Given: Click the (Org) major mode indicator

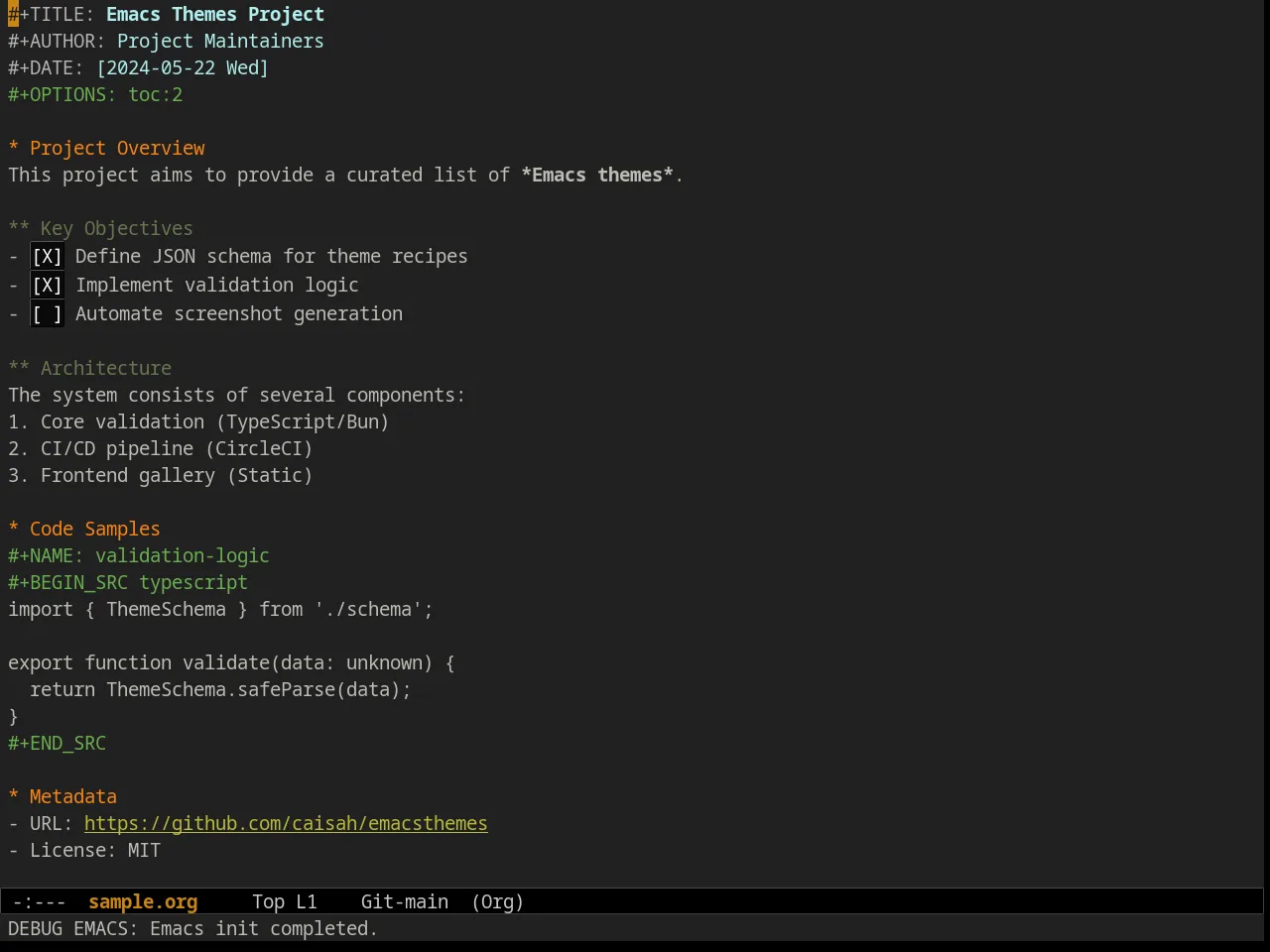Looking at the screenshot, I should tap(497, 901).
